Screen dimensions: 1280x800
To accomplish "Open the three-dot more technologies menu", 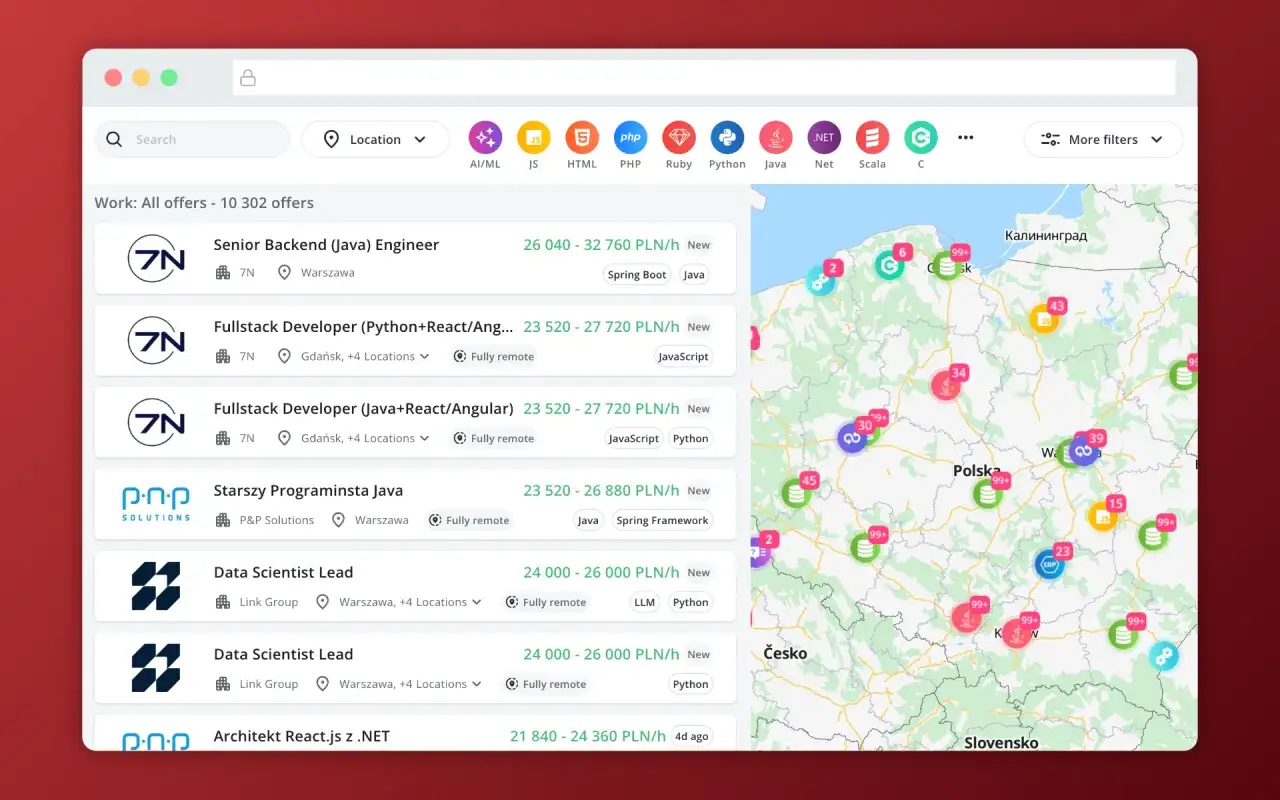I will pos(965,137).
